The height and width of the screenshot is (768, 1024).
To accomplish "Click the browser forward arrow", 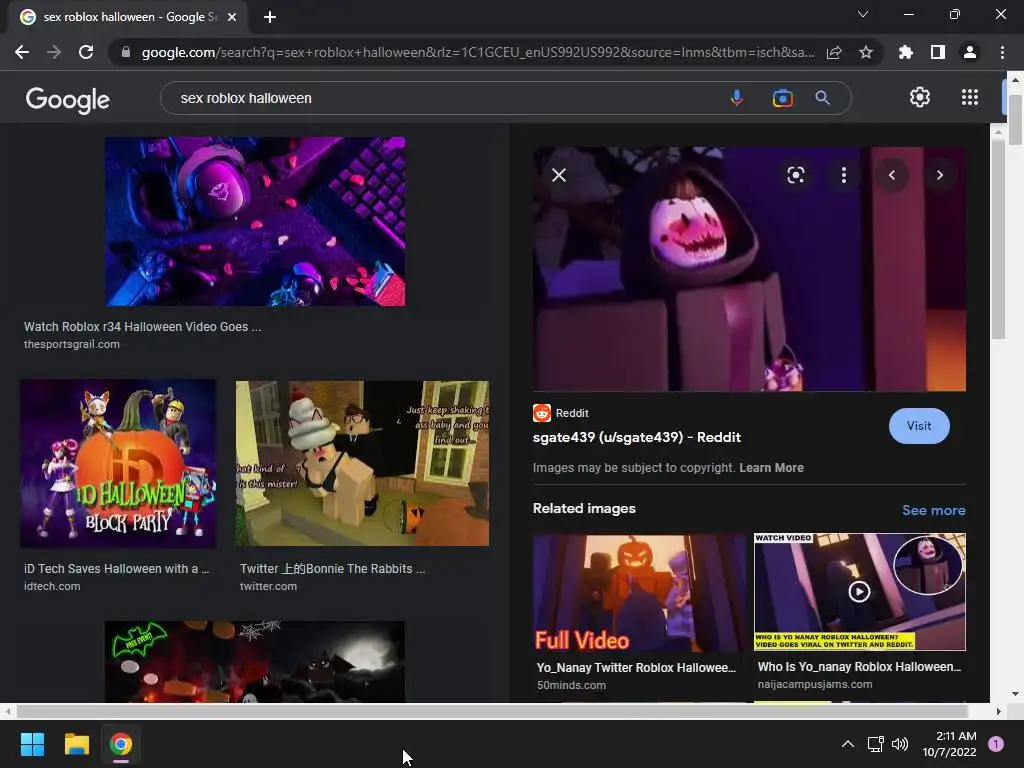I will coord(54,52).
